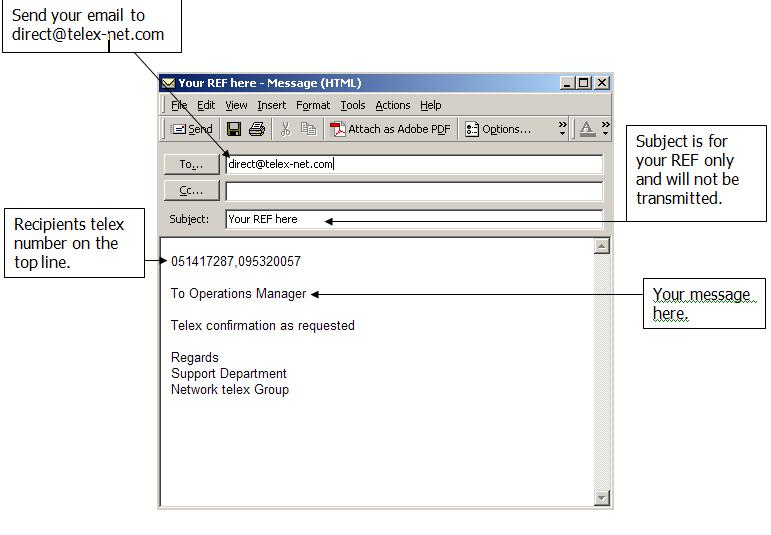
Task: Open the View menu
Action: [x=236, y=105]
